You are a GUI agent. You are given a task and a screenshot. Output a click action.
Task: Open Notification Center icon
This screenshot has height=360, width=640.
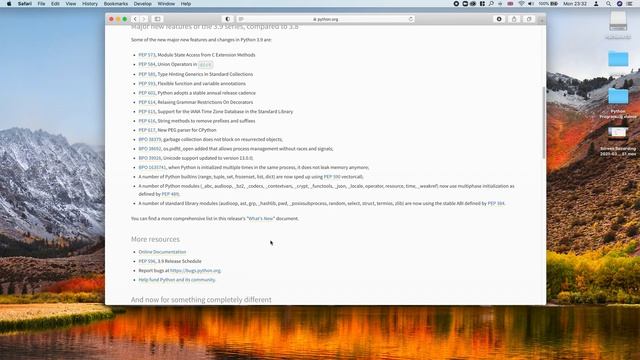point(630,4)
